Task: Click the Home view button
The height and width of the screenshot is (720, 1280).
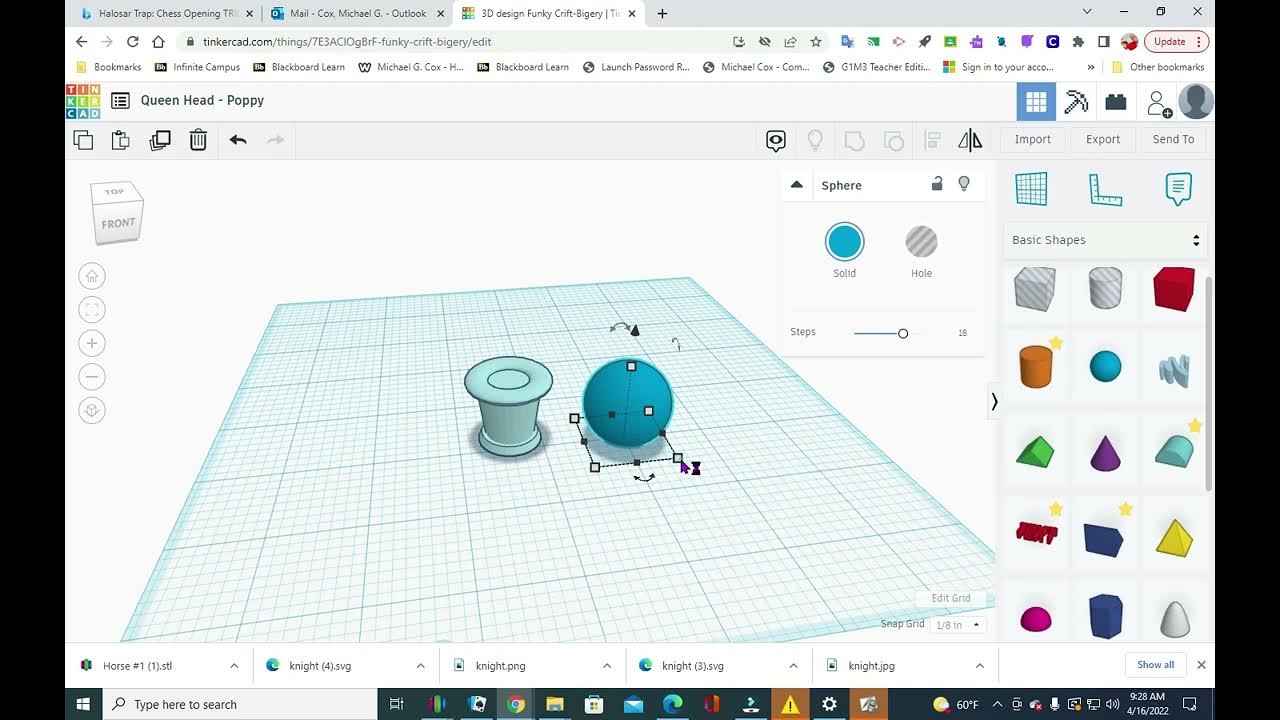Action: click(92, 276)
